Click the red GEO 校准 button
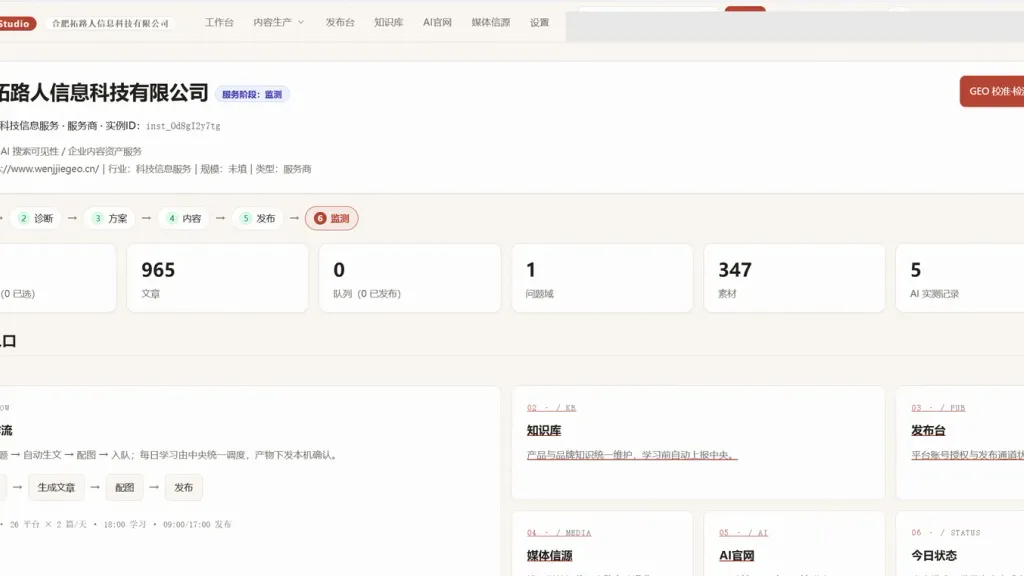Screen dimensions: 1024x576 click(x=992, y=91)
